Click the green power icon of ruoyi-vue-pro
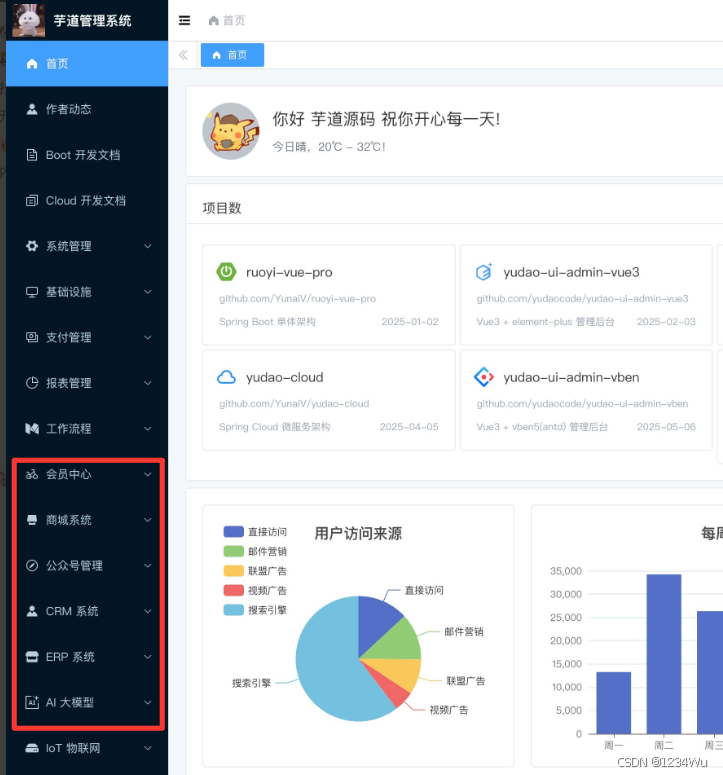Screen dimensions: 723x775 [x=226, y=272]
